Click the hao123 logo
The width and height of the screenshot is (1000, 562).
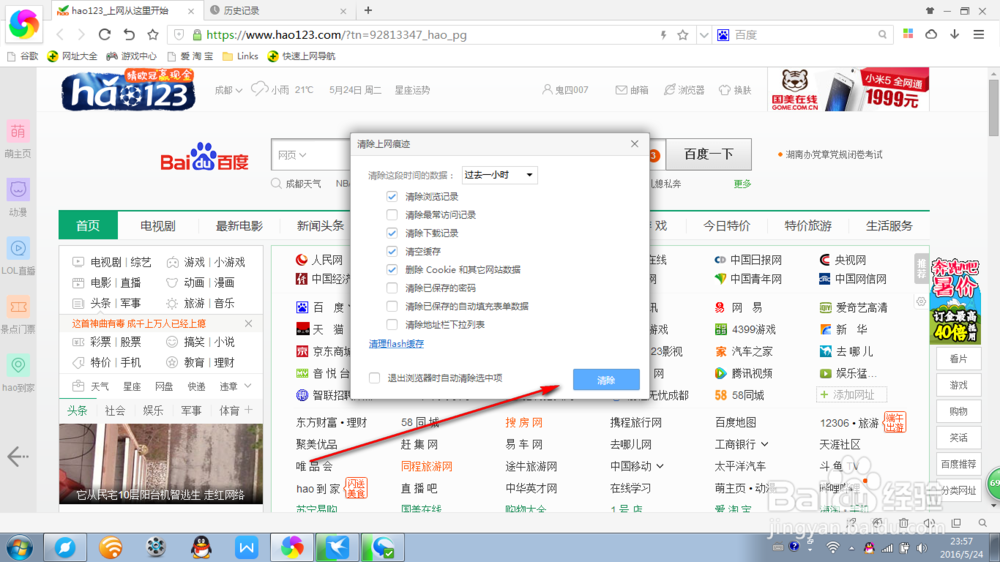tap(128, 91)
